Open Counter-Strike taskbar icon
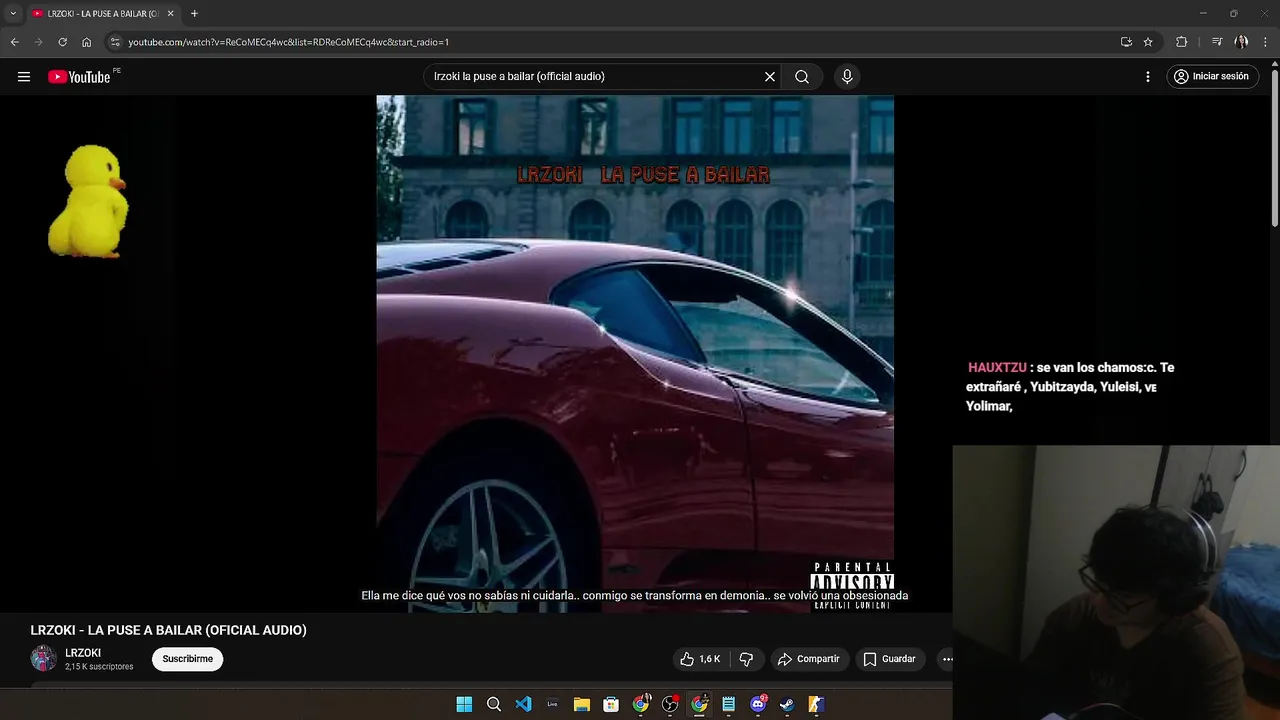1280x720 pixels. (x=816, y=704)
